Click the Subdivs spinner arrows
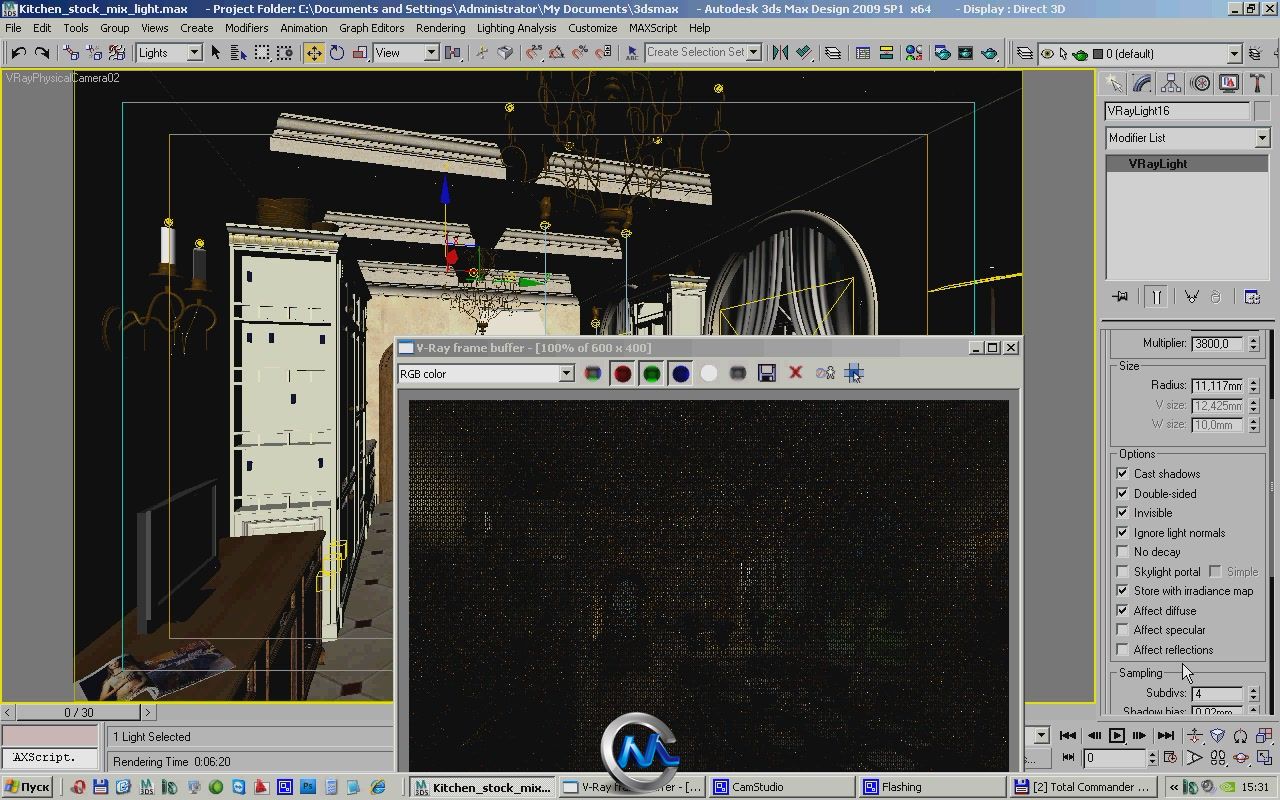Screen dimensions: 1280x800 click(x=1253, y=693)
